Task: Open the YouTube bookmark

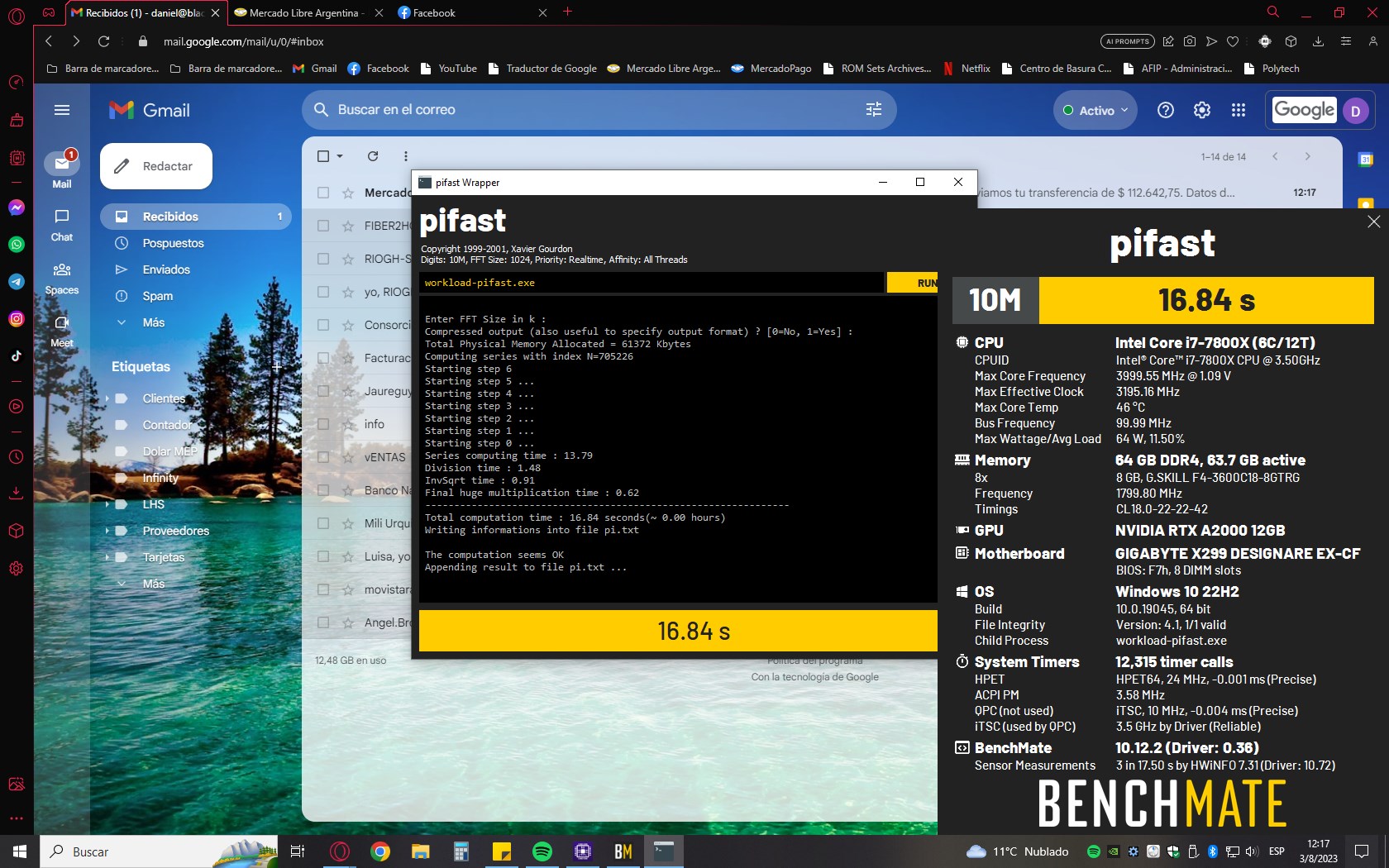Action: (x=449, y=69)
